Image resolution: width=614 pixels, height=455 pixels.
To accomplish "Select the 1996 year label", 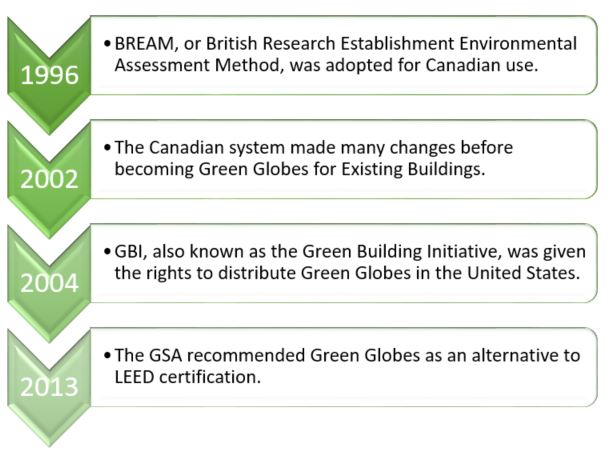I will coord(49,75).
